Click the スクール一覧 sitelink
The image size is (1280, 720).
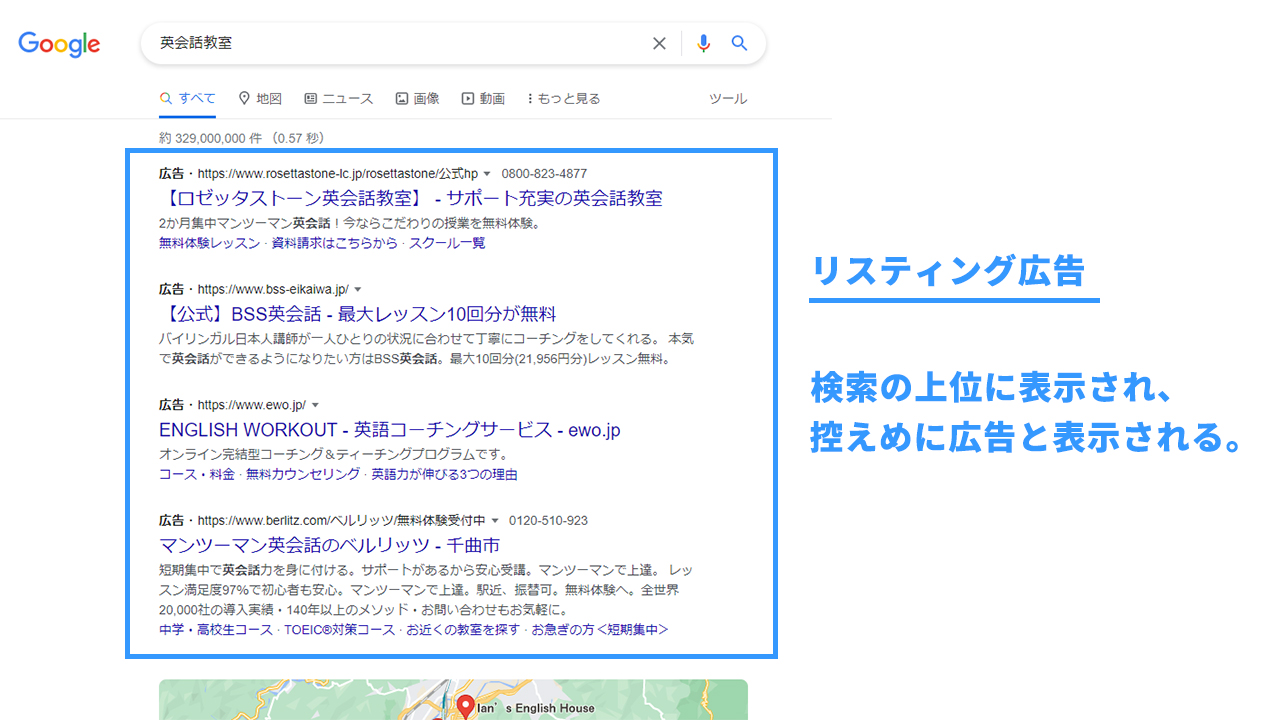[x=447, y=243]
